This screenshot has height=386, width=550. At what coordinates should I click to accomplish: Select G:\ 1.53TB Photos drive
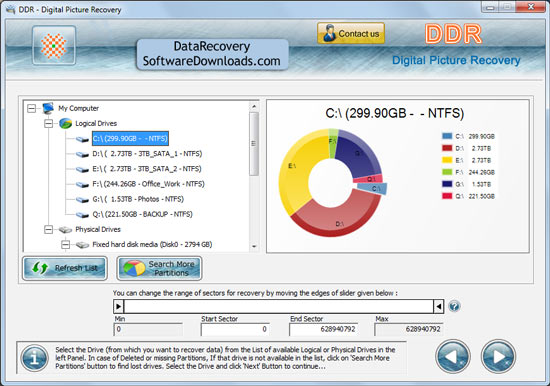138,199
